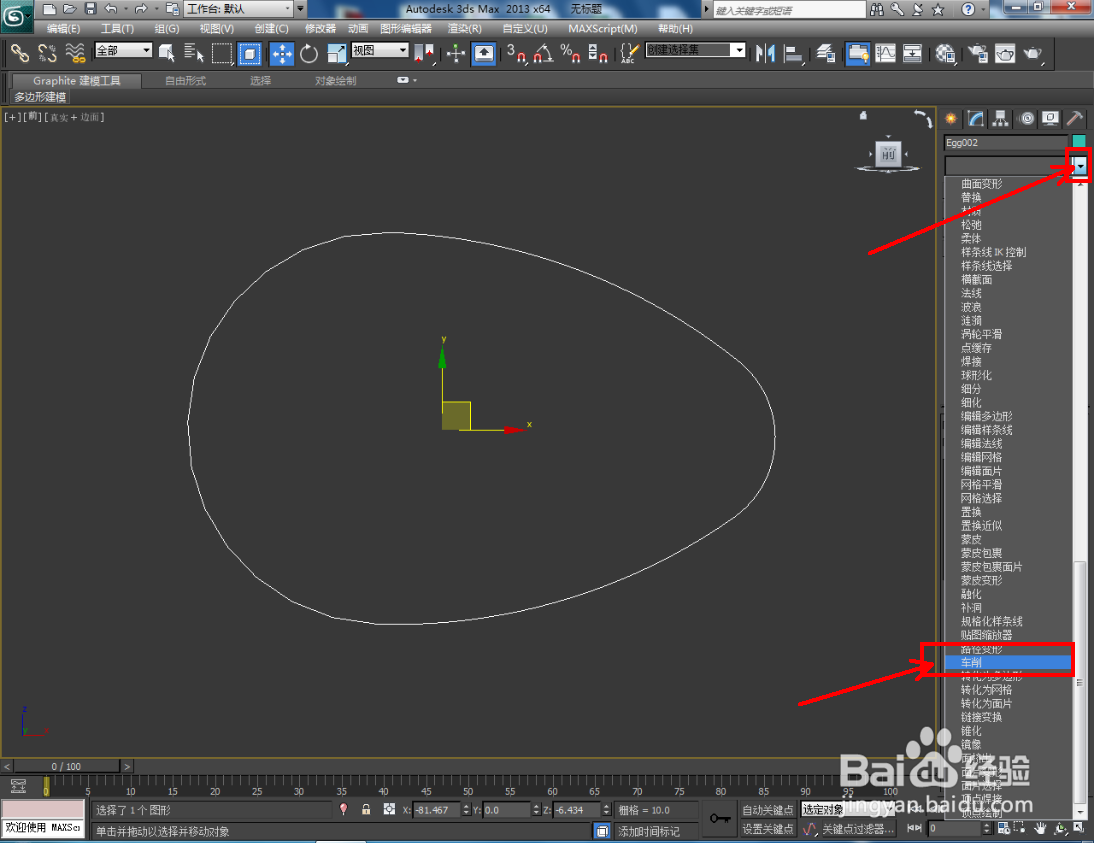Select the 车削 modifier in the list
The height and width of the screenshot is (843, 1094).
point(1007,662)
